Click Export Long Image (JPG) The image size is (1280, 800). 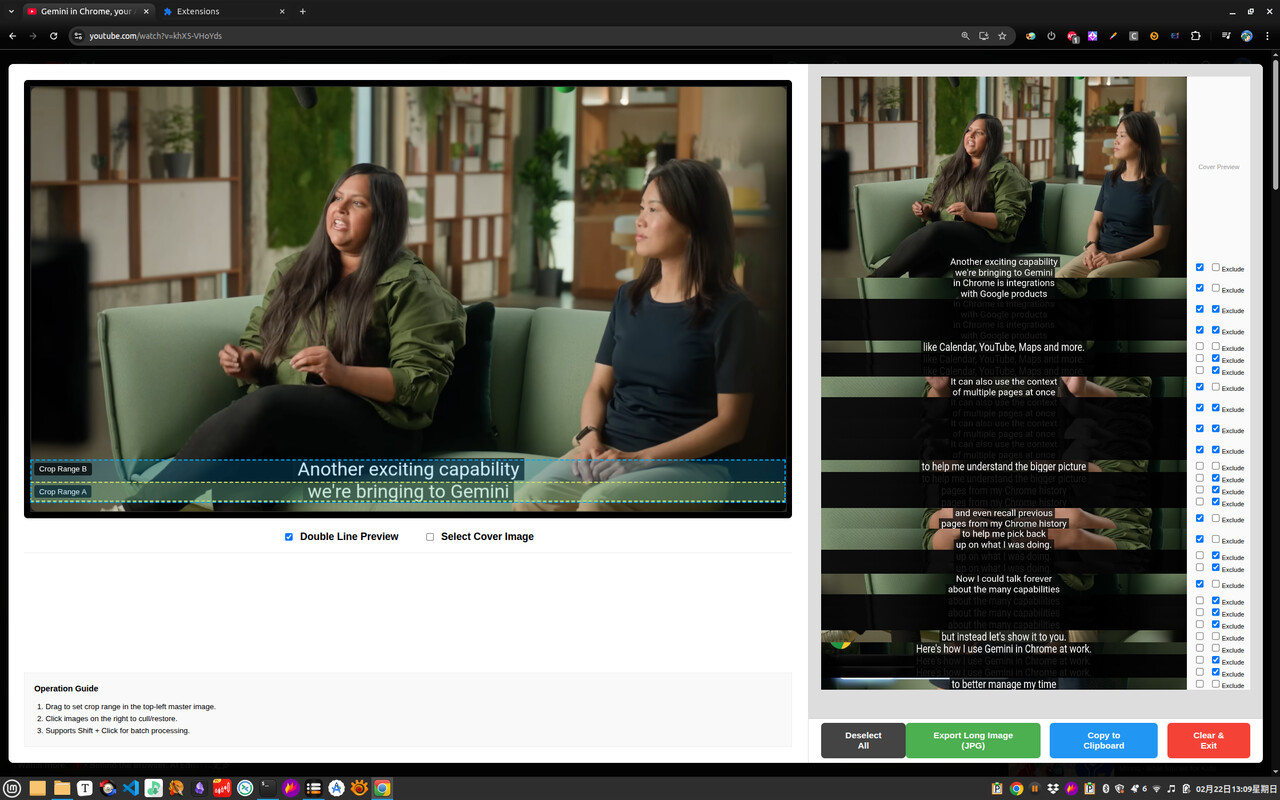pyautogui.click(x=973, y=740)
